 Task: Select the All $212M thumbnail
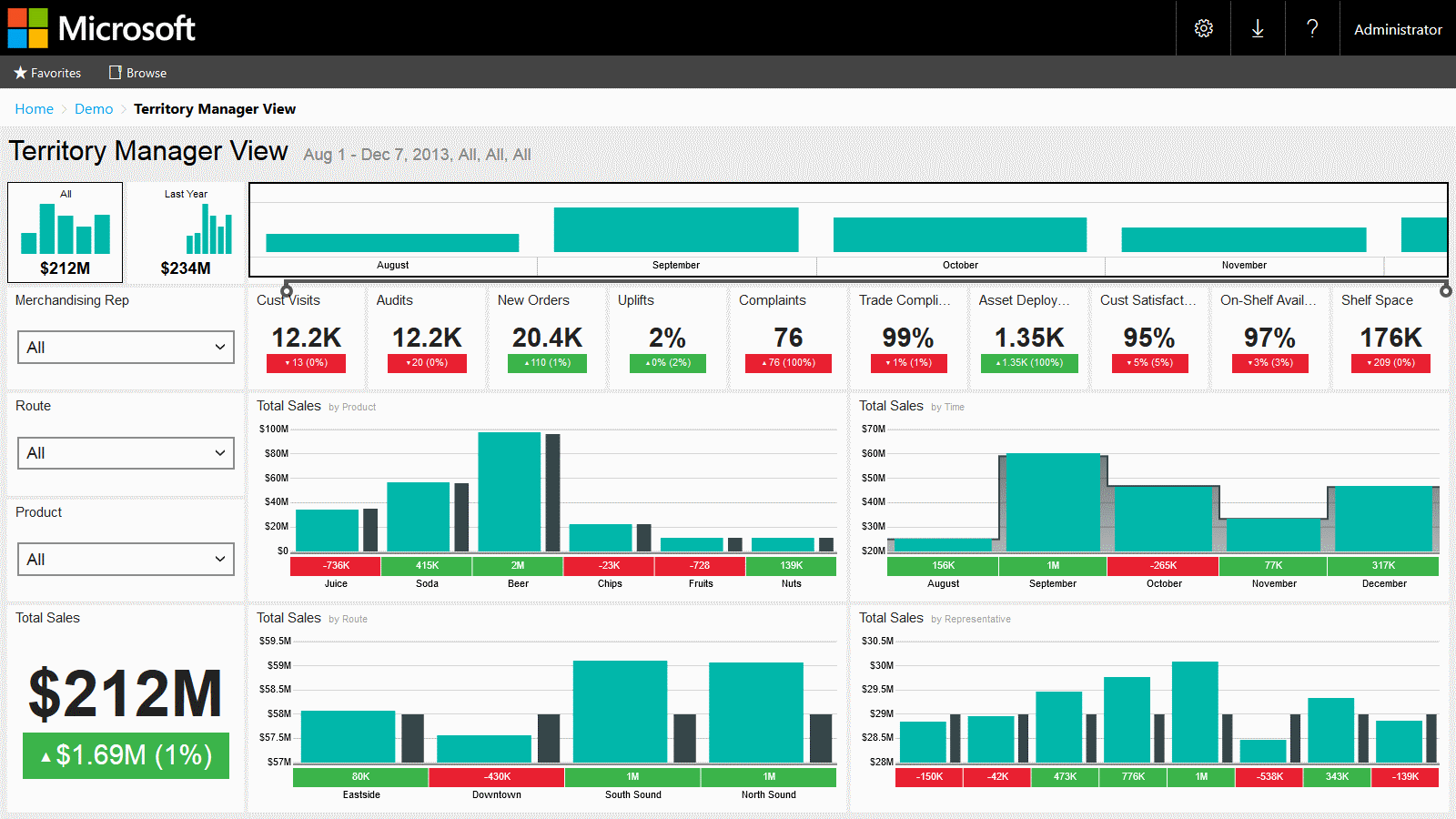[x=65, y=232]
